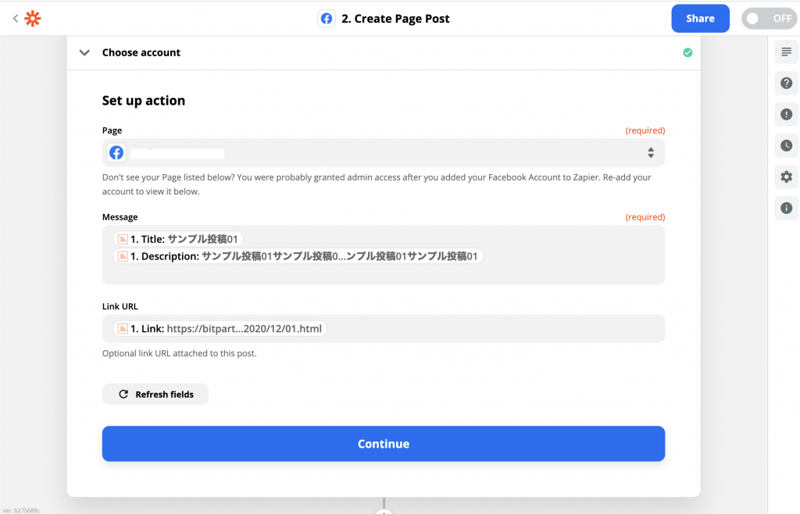
Task: Go back using the left arrow
Action: (x=15, y=18)
